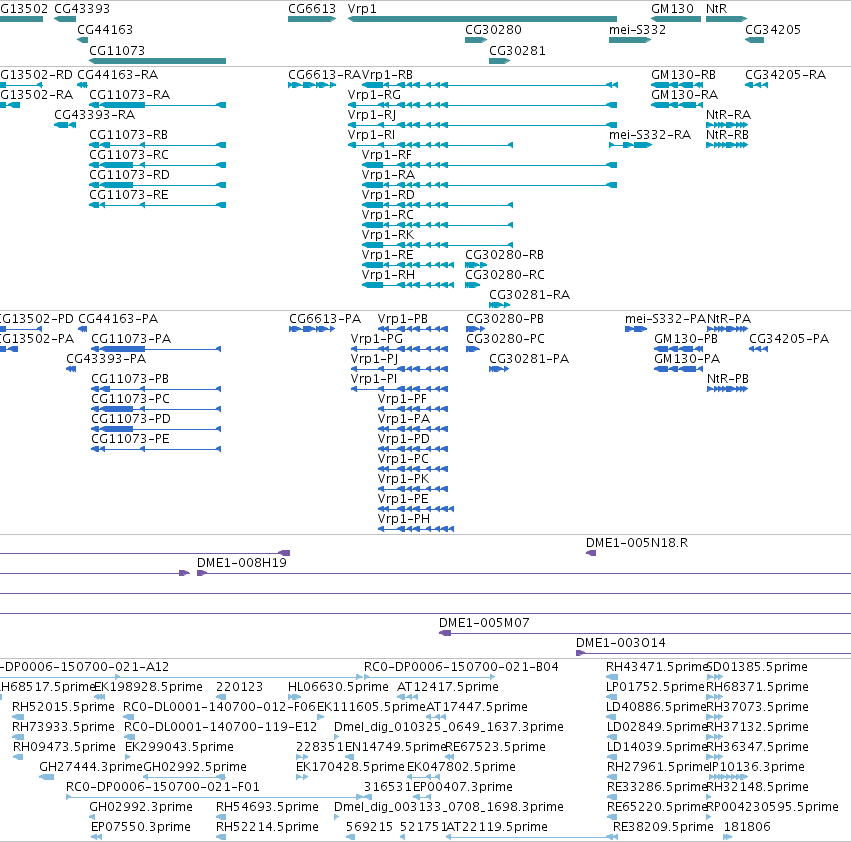Click transcript Vrp1-RI
The width and height of the screenshot is (851, 842).
click(371, 135)
